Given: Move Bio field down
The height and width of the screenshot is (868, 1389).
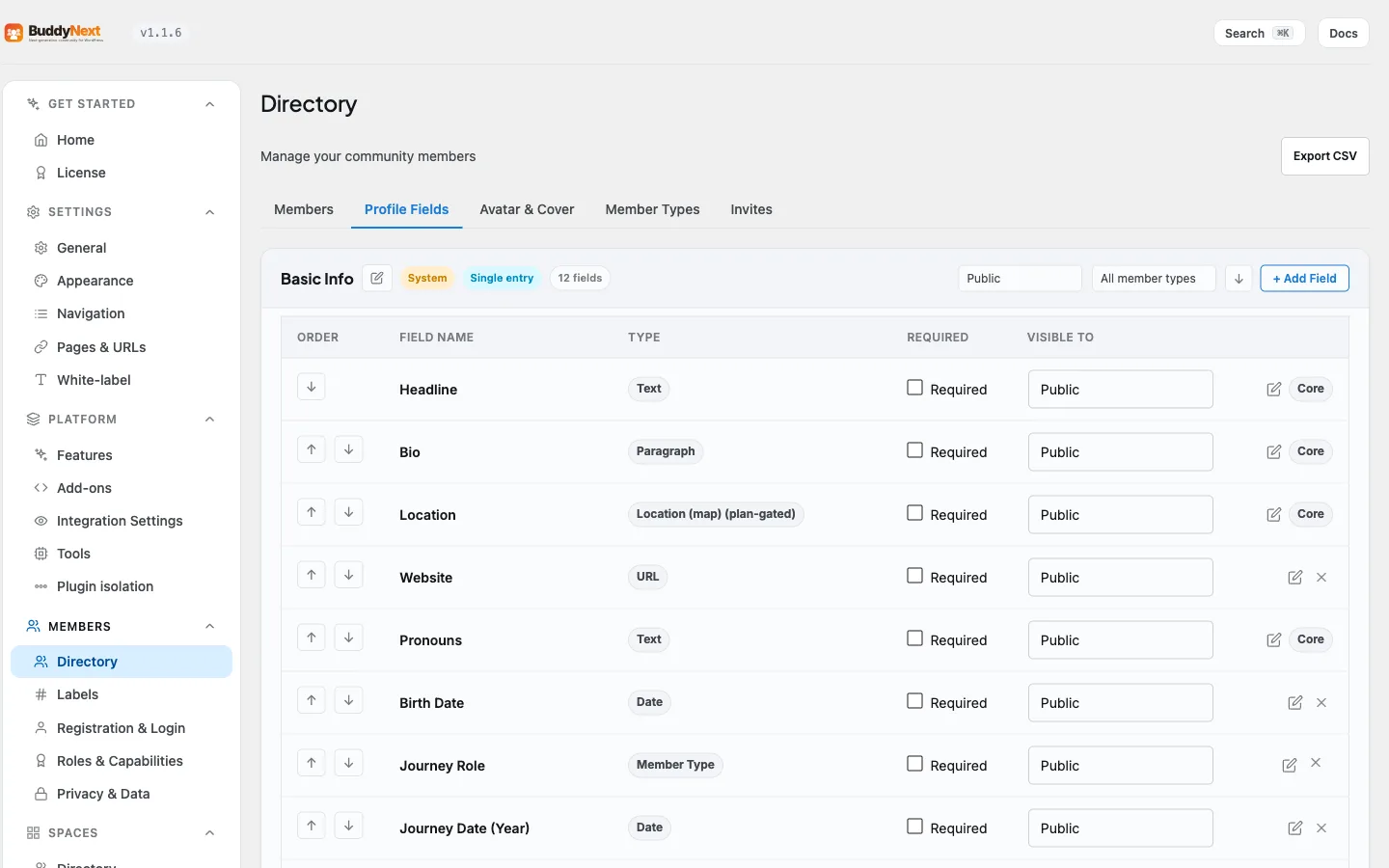Looking at the screenshot, I should point(348,449).
